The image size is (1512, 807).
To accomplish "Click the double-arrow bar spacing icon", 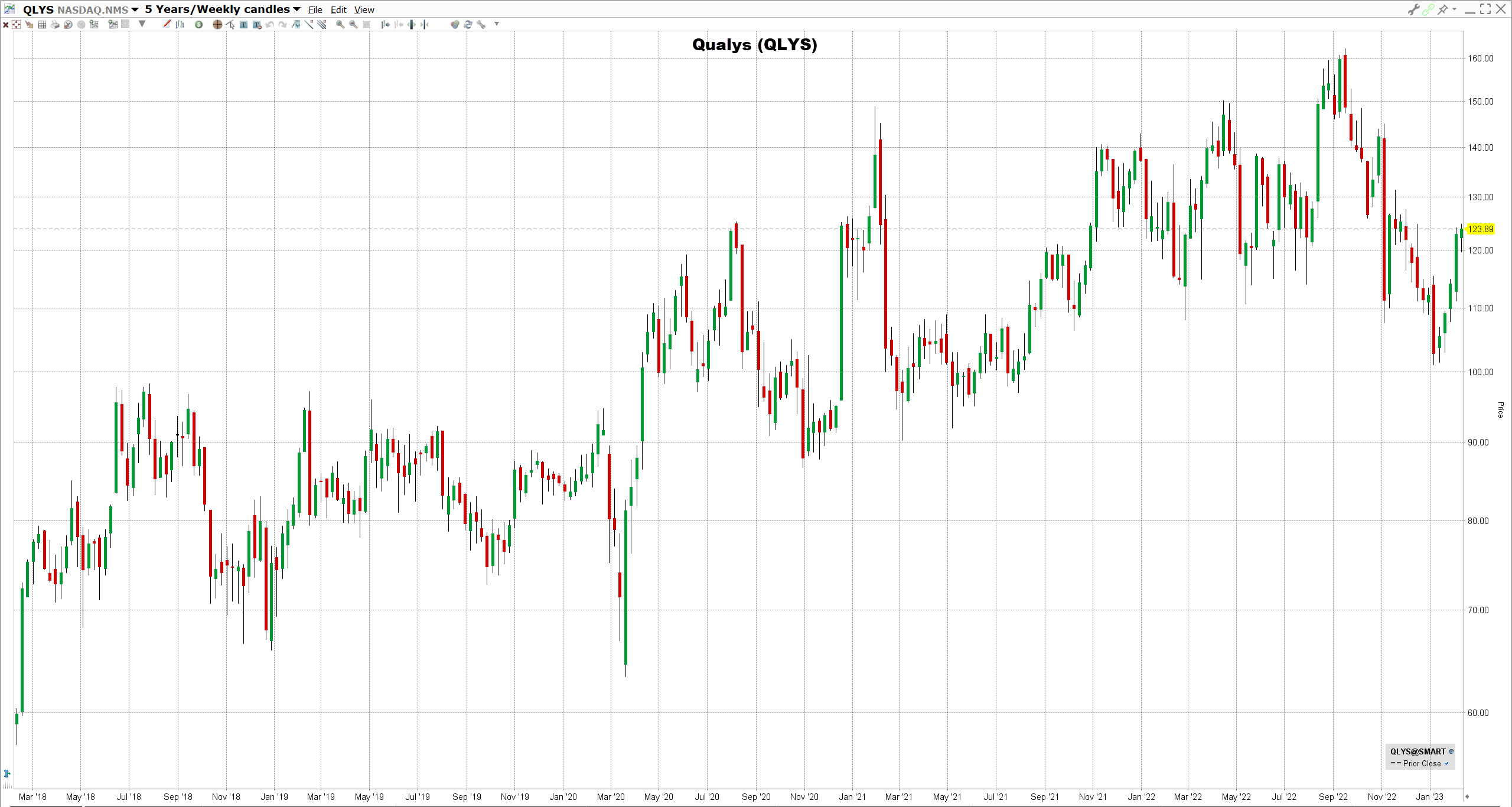I will point(412,24).
